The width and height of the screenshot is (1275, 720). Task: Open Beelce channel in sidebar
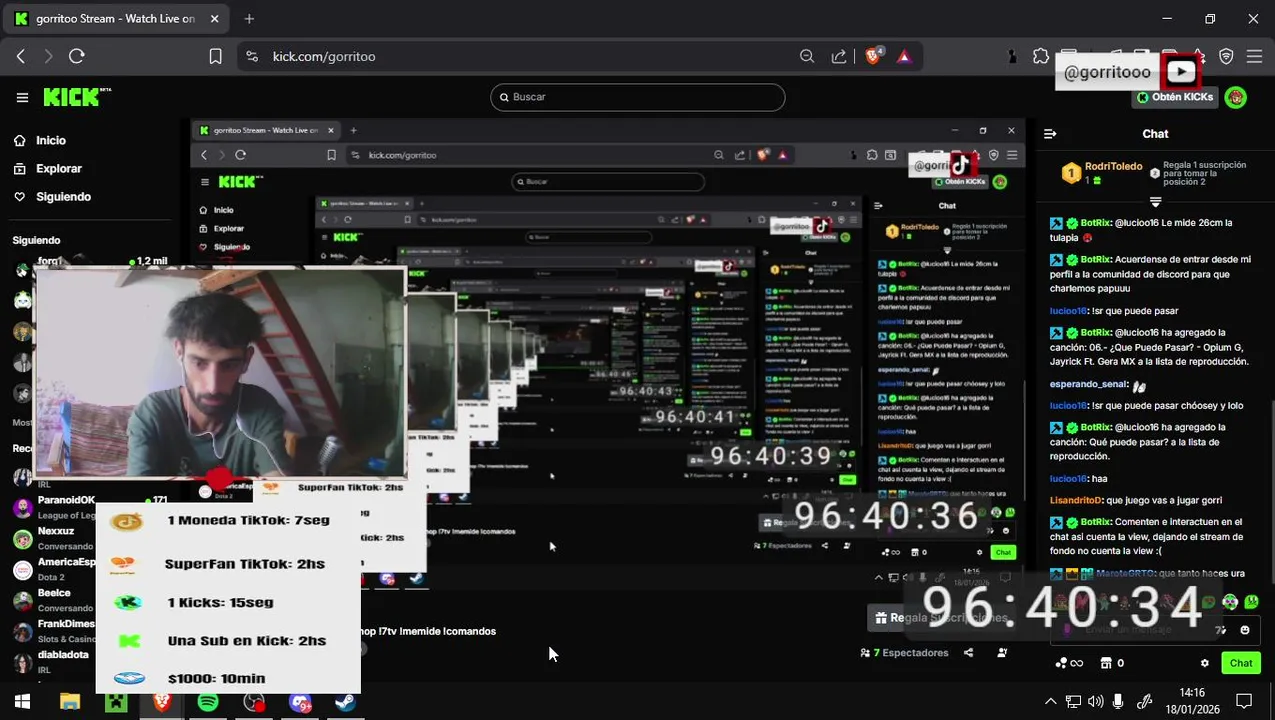[54, 593]
